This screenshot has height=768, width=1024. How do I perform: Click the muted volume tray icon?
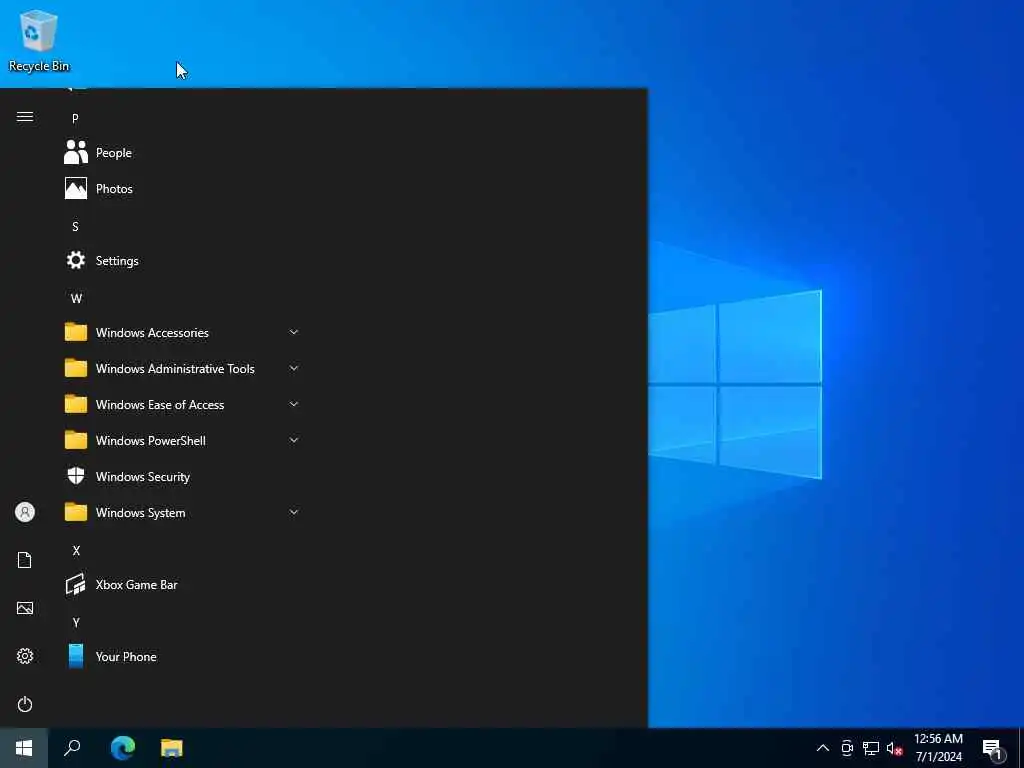(x=894, y=748)
